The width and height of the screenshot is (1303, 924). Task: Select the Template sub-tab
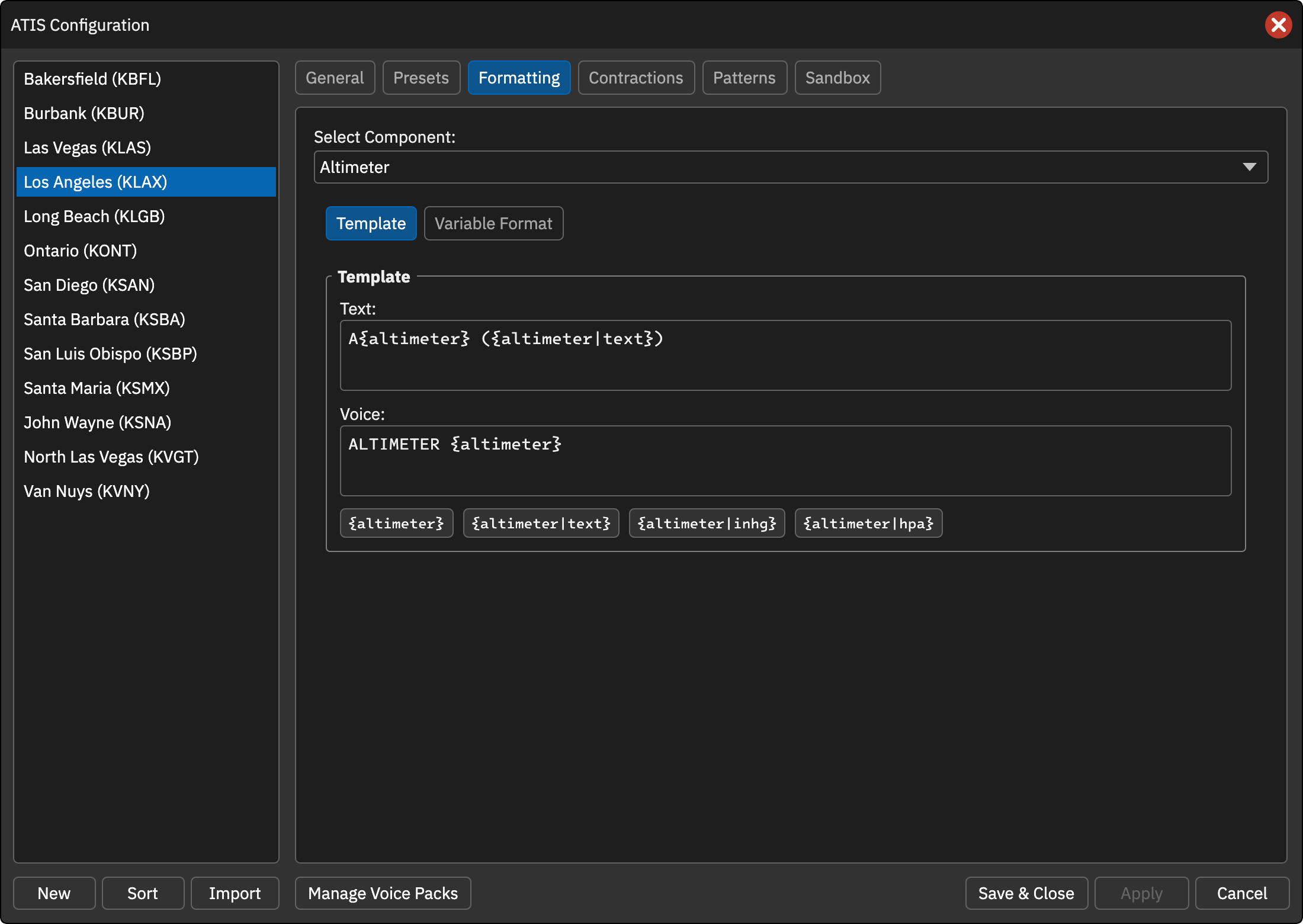(x=371, y=223)
